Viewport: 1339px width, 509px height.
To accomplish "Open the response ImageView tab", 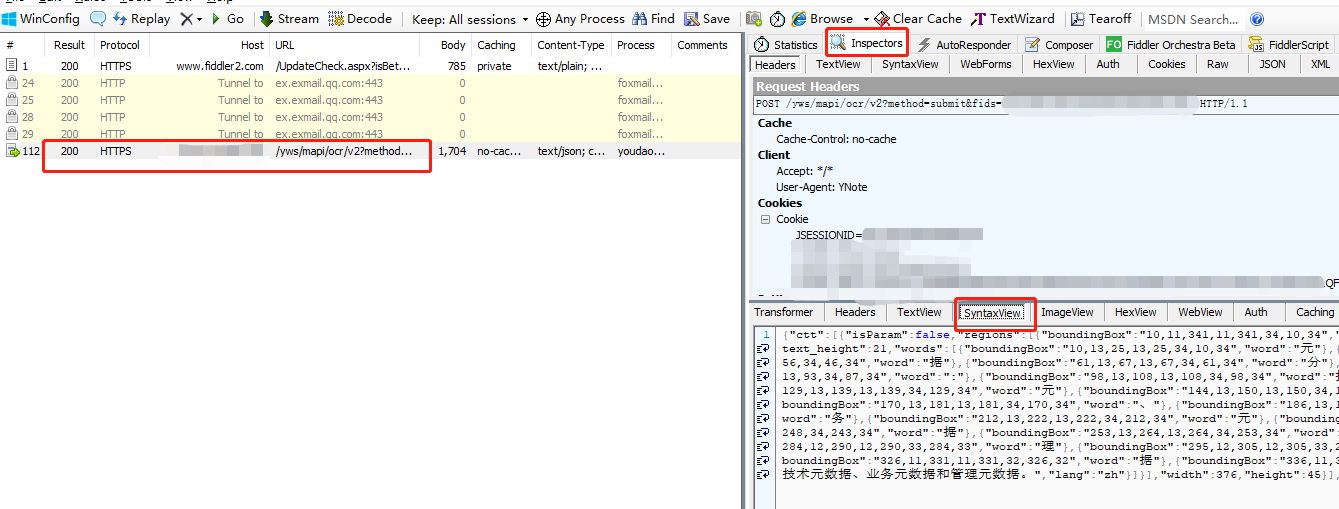I will [x=1067, y=312].
